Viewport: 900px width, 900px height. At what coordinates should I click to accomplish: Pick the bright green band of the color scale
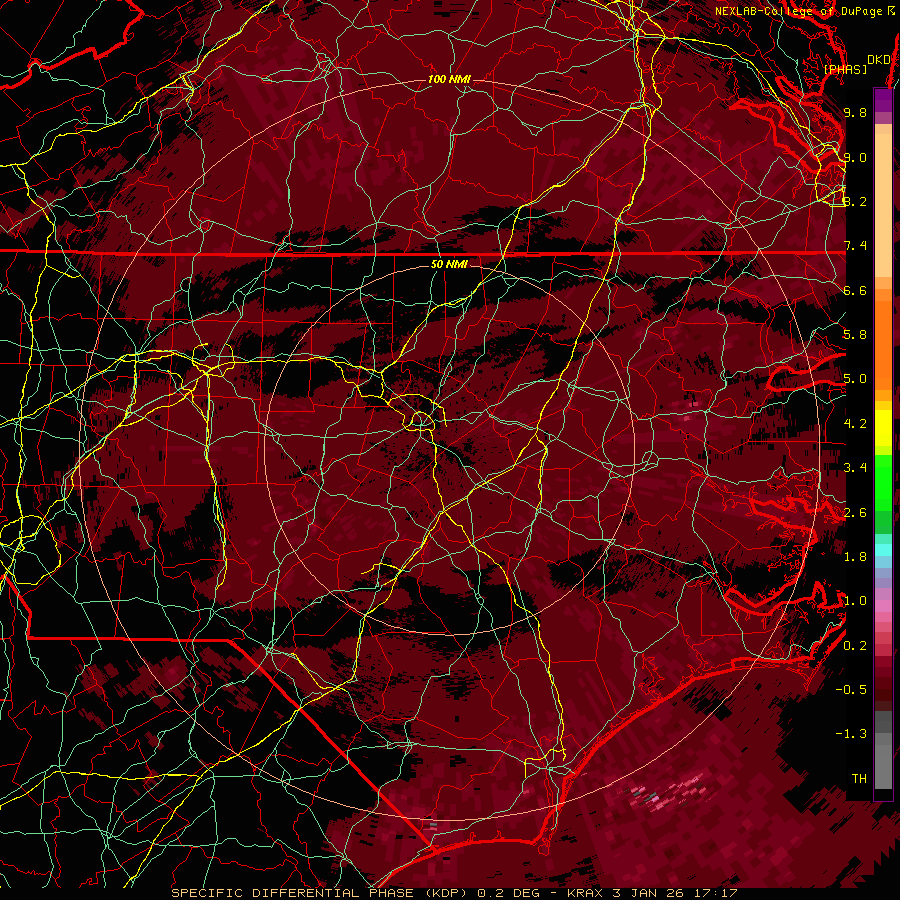[x=883, y=481]
